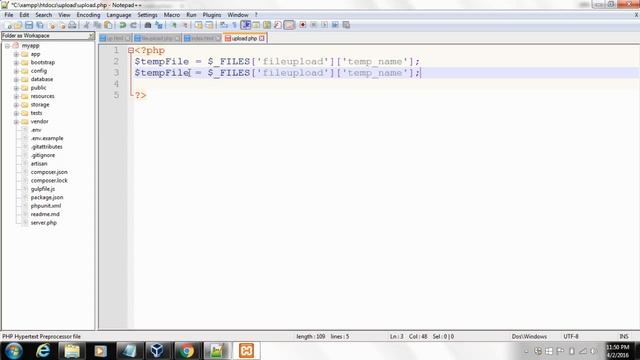The image size is (640, 360).
Task: Select composer.json in workspace tree
Action: click(x=49, y=172)
